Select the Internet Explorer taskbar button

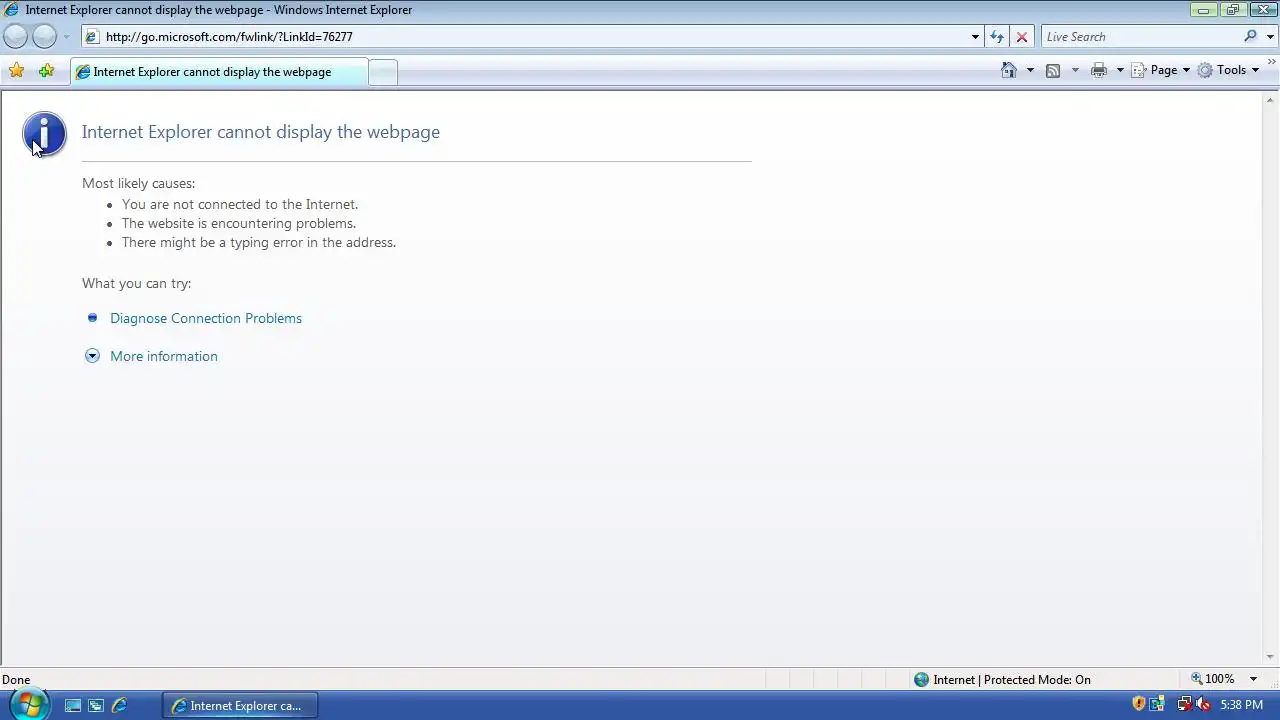pyautogui.click(x=239, y=705)
